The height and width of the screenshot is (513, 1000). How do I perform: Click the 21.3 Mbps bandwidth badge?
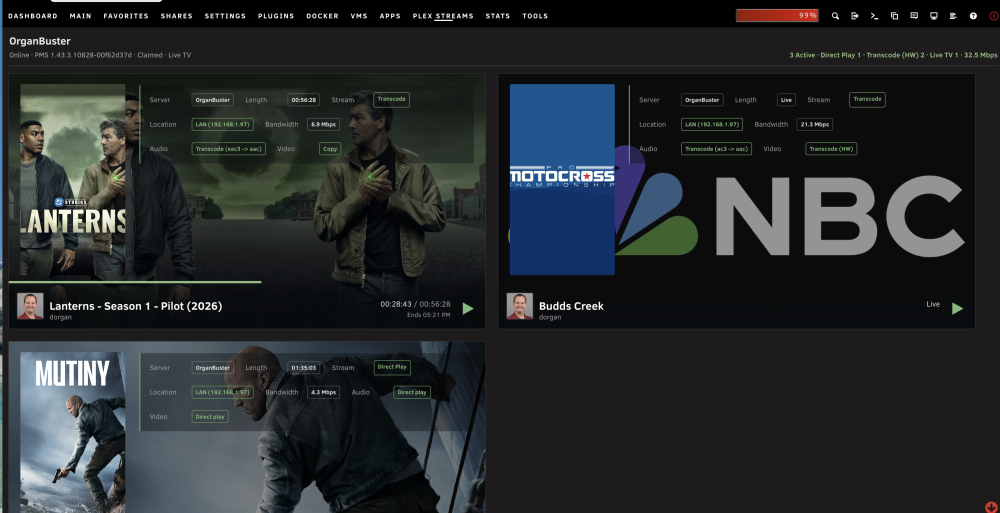coord(814,124)
